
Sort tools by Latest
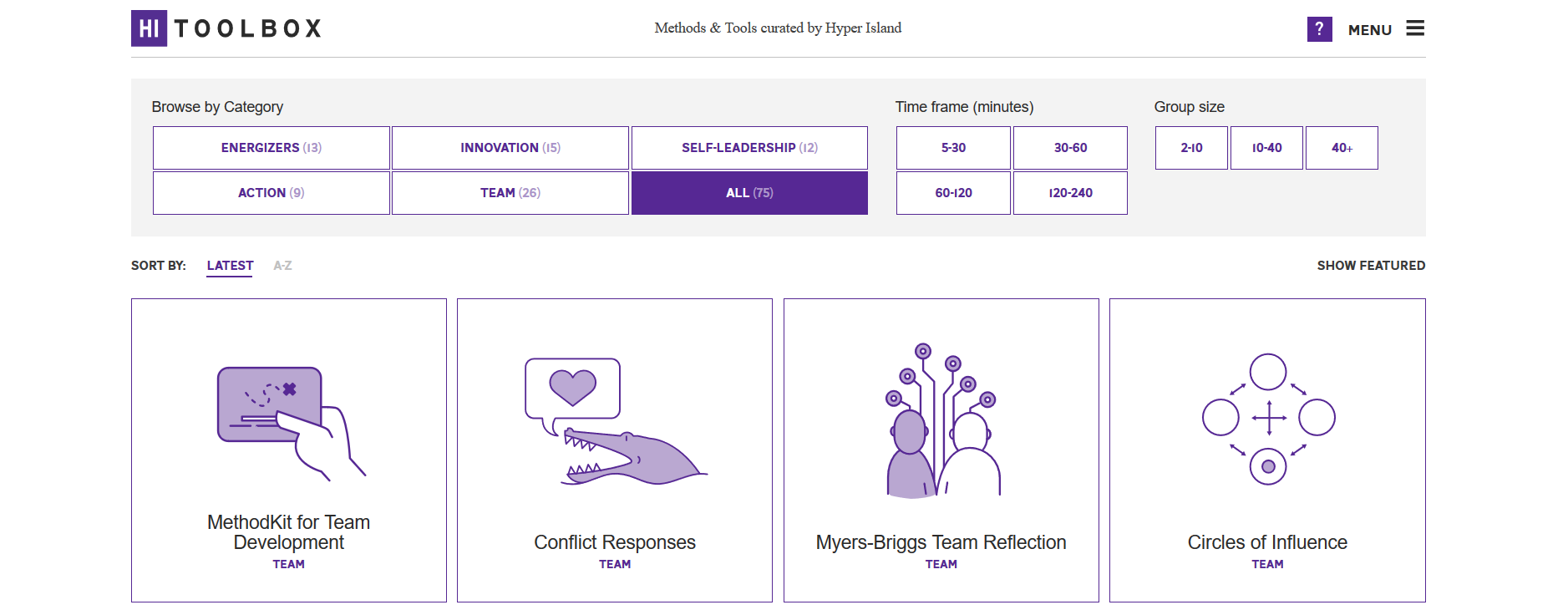coord(230,266)
